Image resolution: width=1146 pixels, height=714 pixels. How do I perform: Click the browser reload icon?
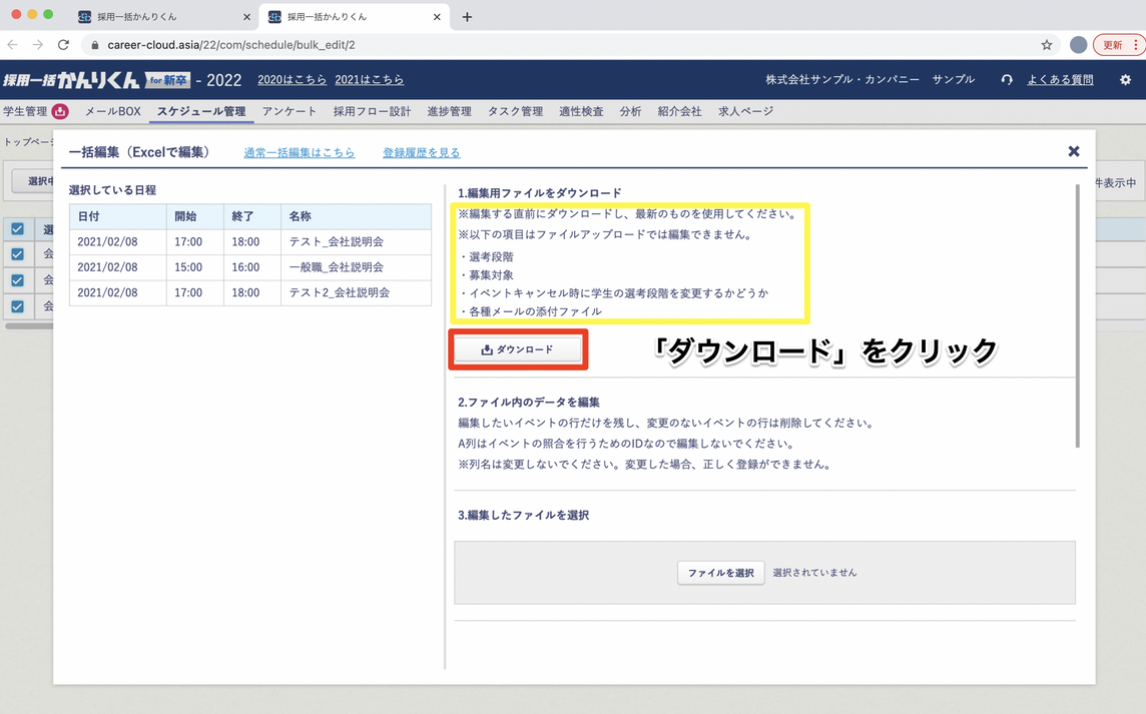(x=61, y=45)
